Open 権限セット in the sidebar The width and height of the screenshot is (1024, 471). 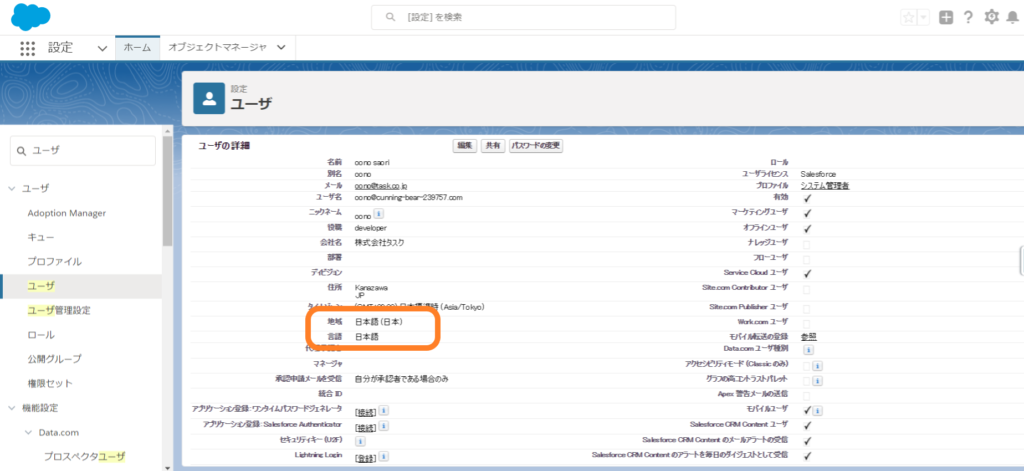pyautogui.click(x=50, y=383)
